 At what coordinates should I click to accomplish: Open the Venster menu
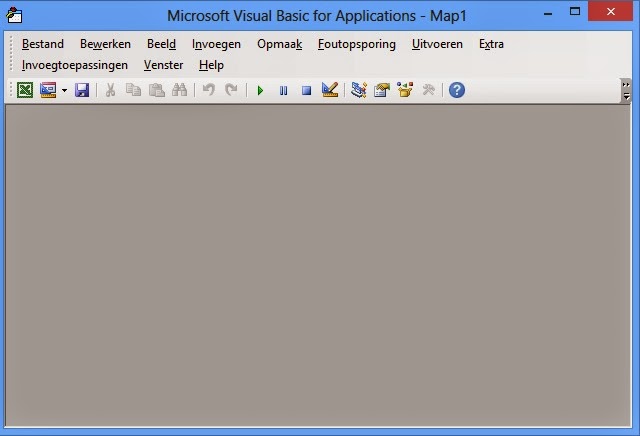tap(163, 65)
